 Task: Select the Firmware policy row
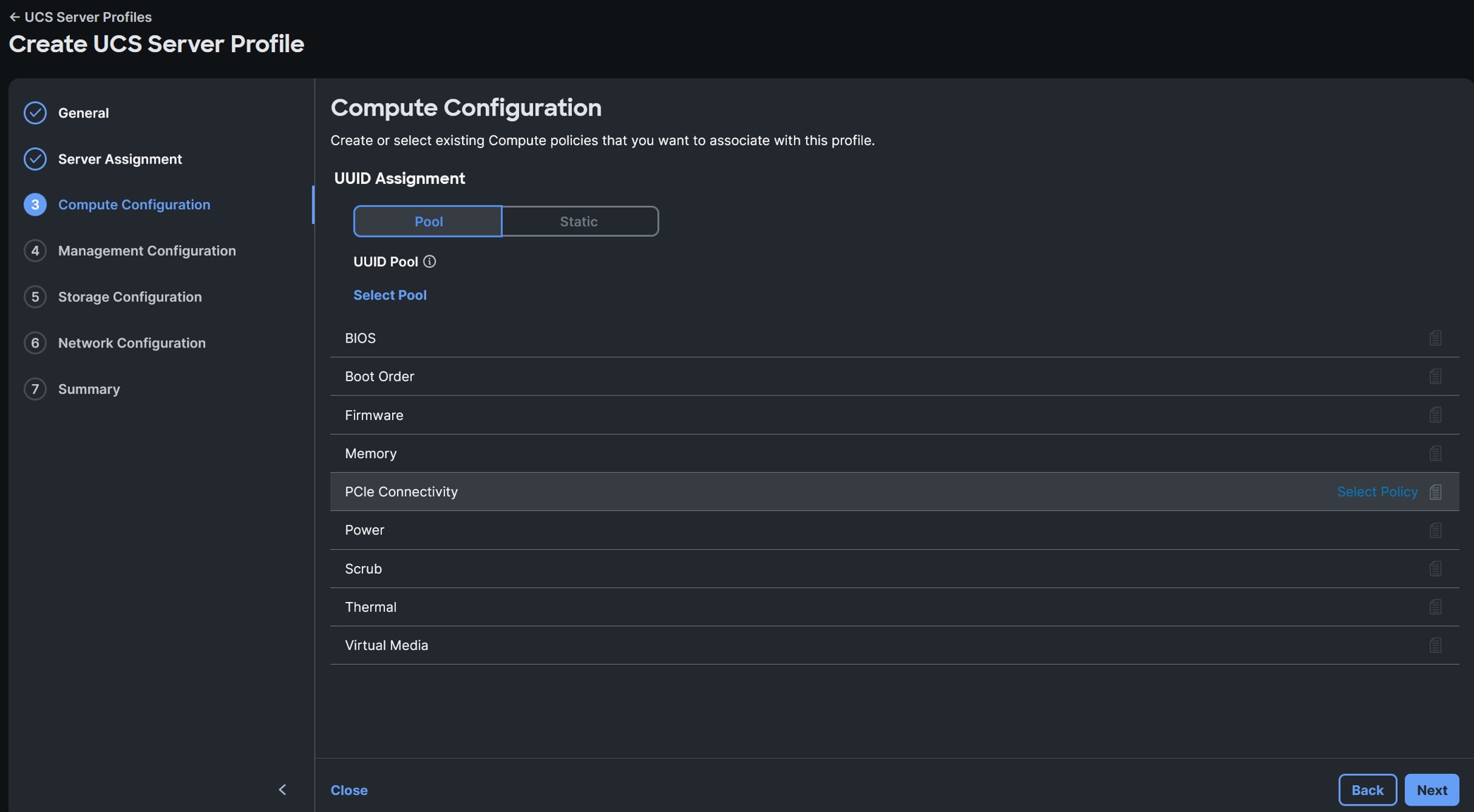[894, 415]
